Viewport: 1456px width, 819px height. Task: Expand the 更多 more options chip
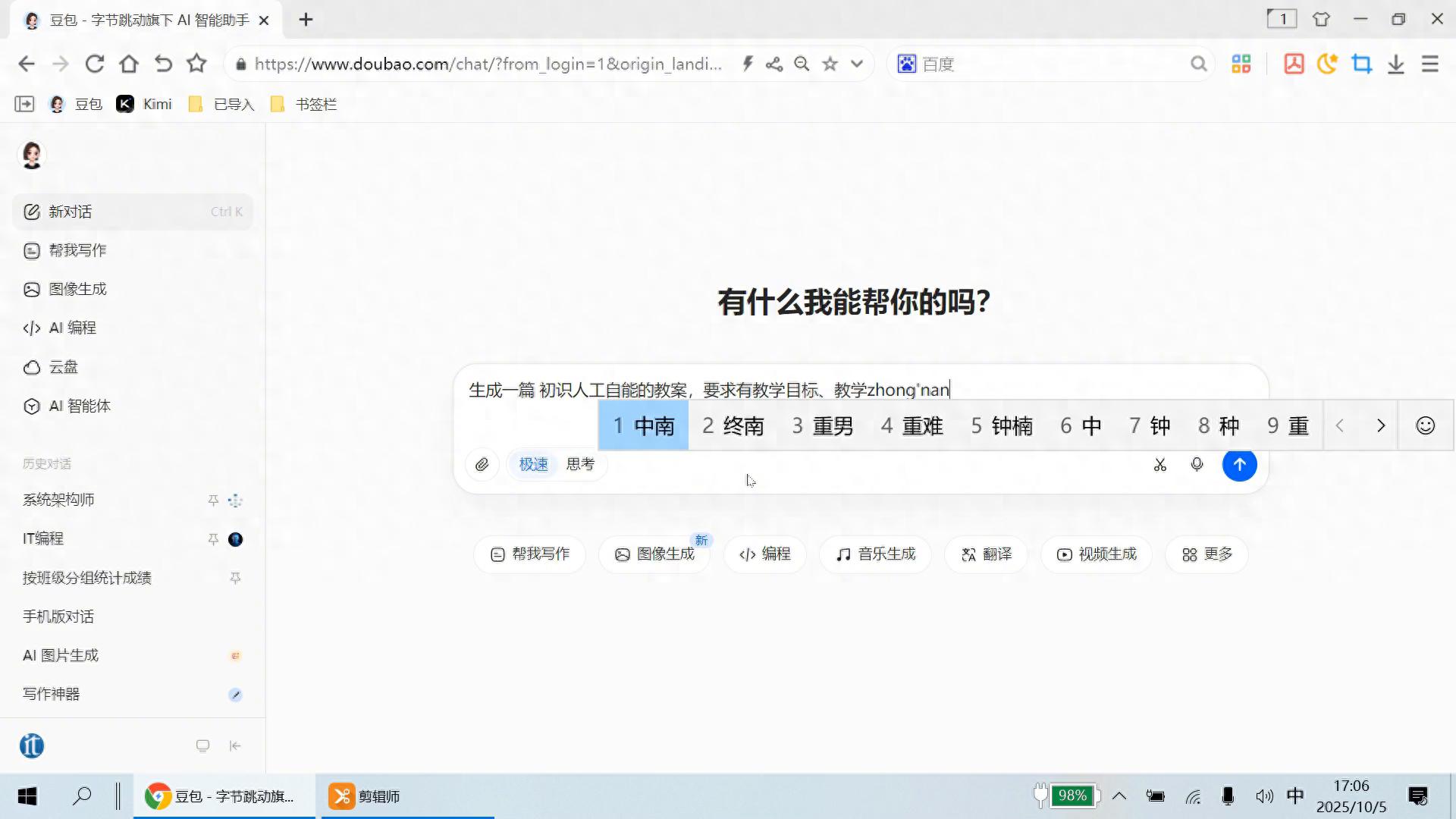pos(1207,554)
